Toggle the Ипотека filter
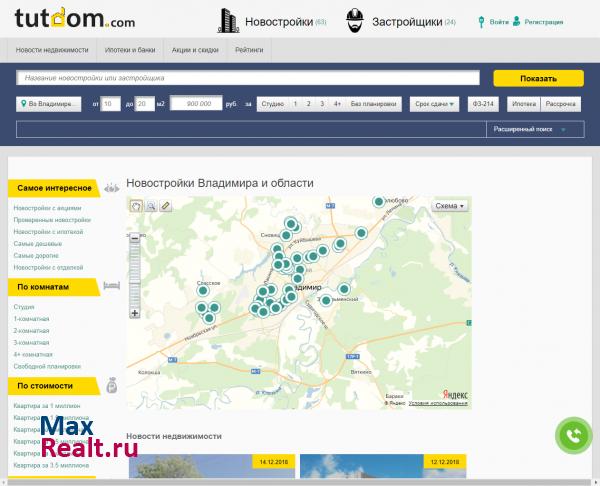This screenshot has width=600, height=486. (x=524, y=104)
